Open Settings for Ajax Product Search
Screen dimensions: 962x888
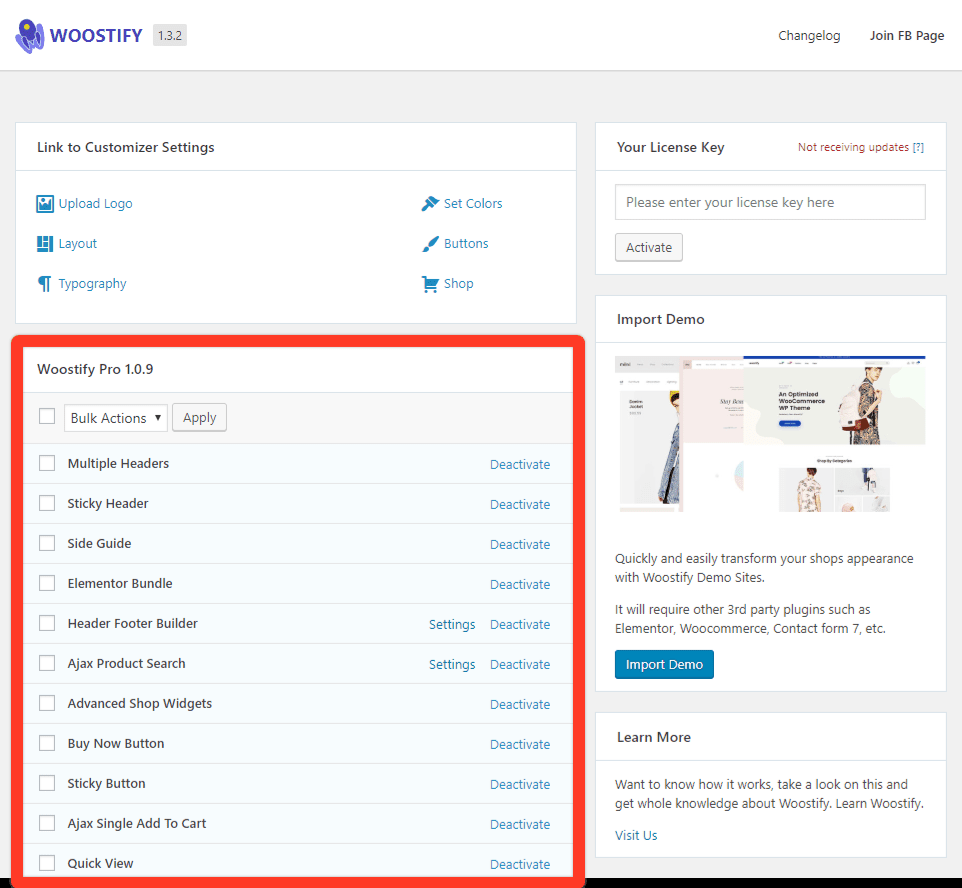452,664
